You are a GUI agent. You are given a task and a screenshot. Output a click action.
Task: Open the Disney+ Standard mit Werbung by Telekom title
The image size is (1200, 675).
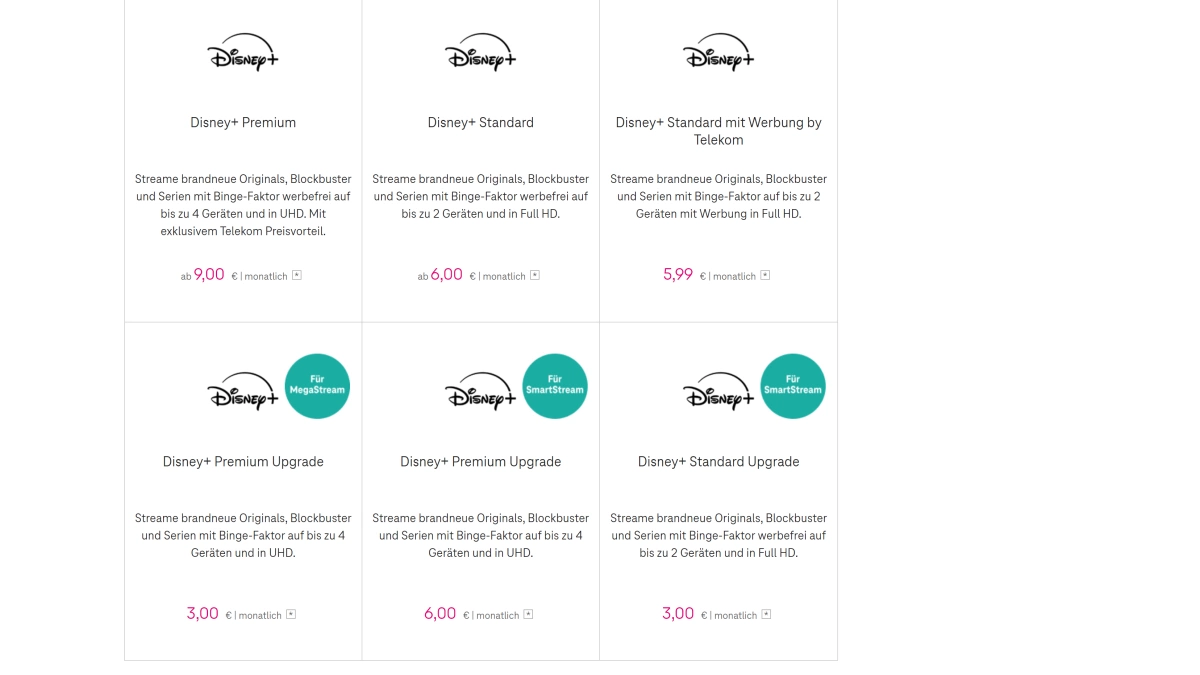click(x=718, y=131)
